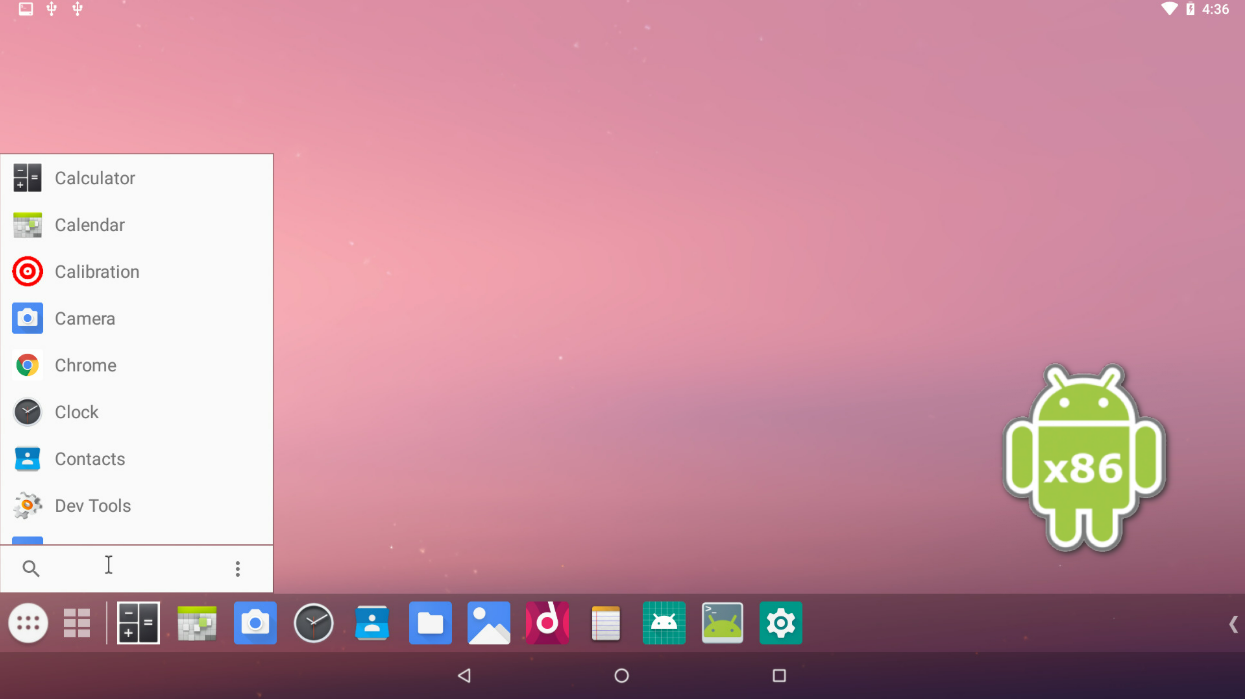The width and height of the screenshot is (1245, 699).
Task: Open the pink Music app in taskbar
Action: coord(547,623)
